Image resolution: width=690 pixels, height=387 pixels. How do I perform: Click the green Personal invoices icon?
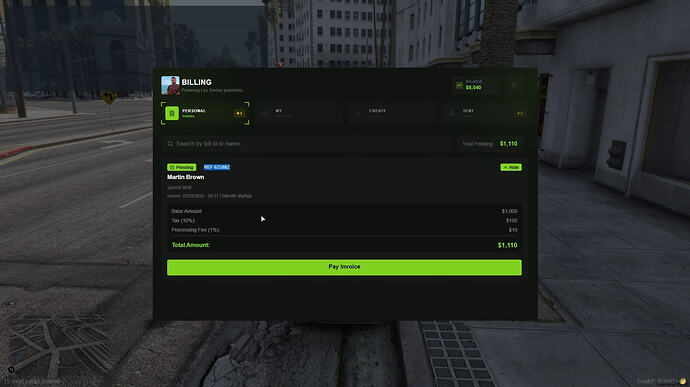[172, 113]
